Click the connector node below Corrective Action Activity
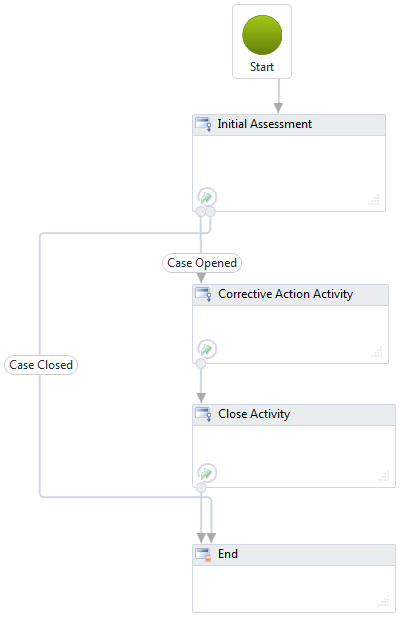Image resolution: width=405 pixels, height=626 pixels. pos(201,364)
